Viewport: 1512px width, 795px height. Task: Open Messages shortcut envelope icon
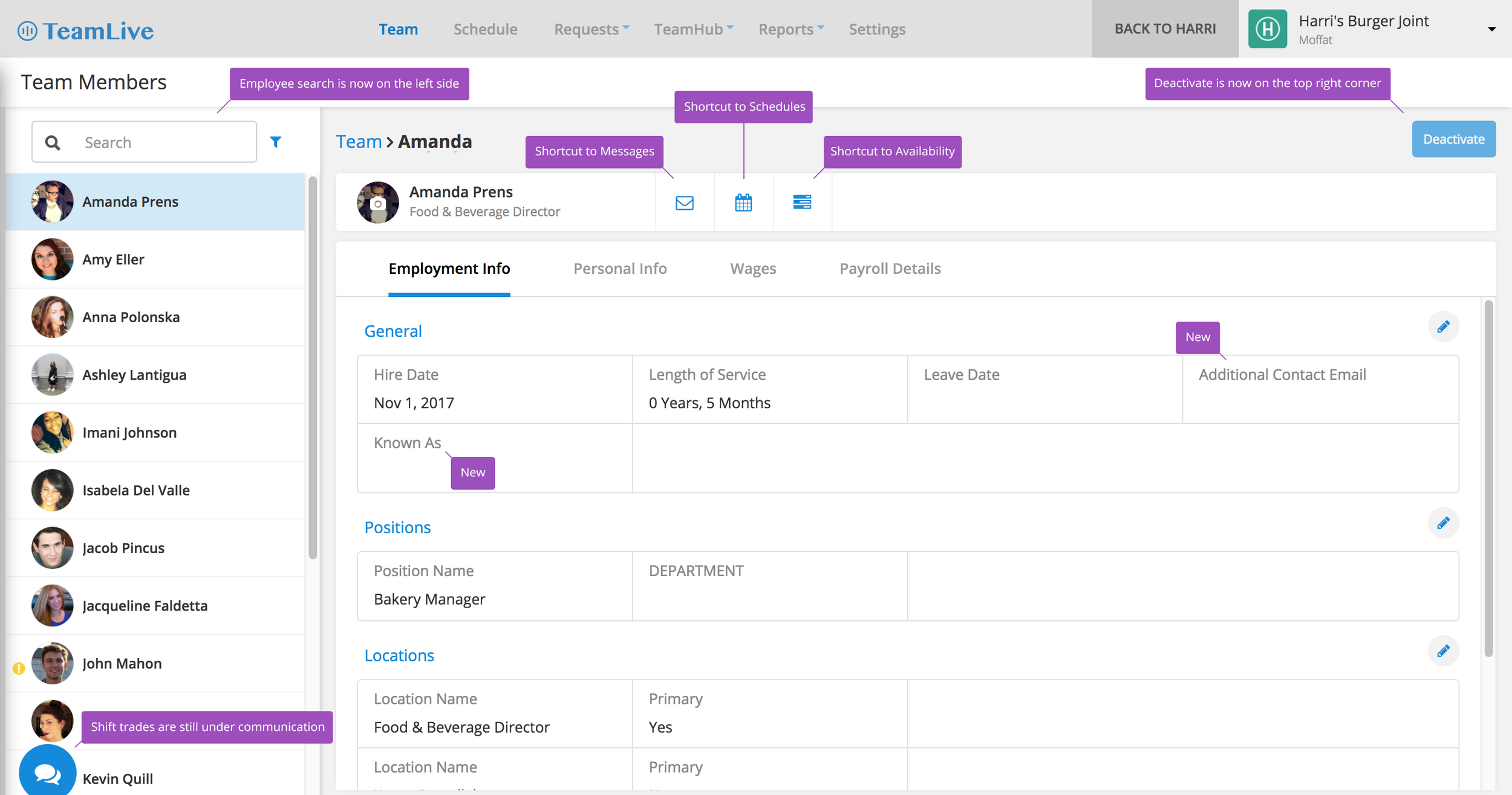(684, 203)
